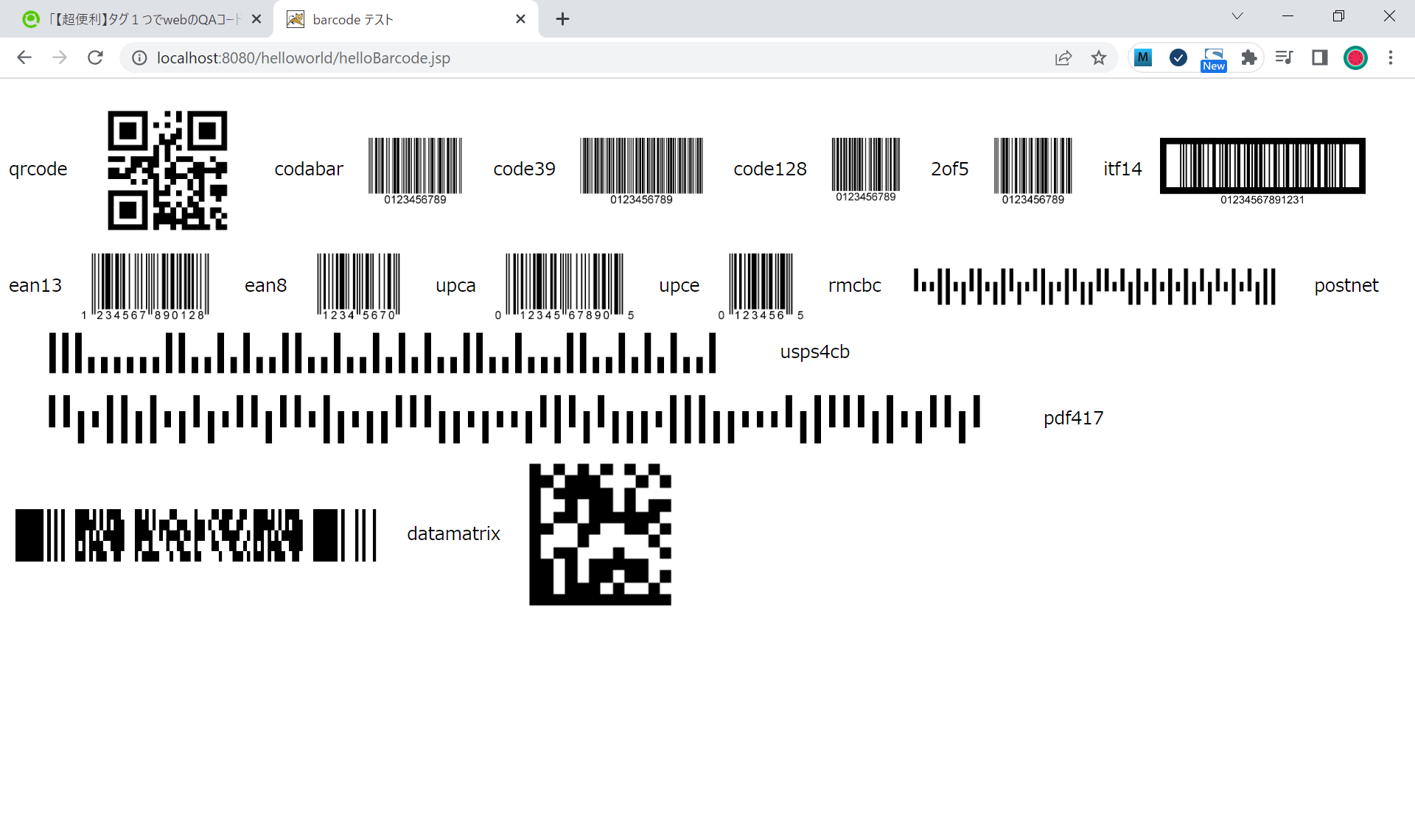
Task: Click the back navigation arrow
Action: [x=24, y=57]
